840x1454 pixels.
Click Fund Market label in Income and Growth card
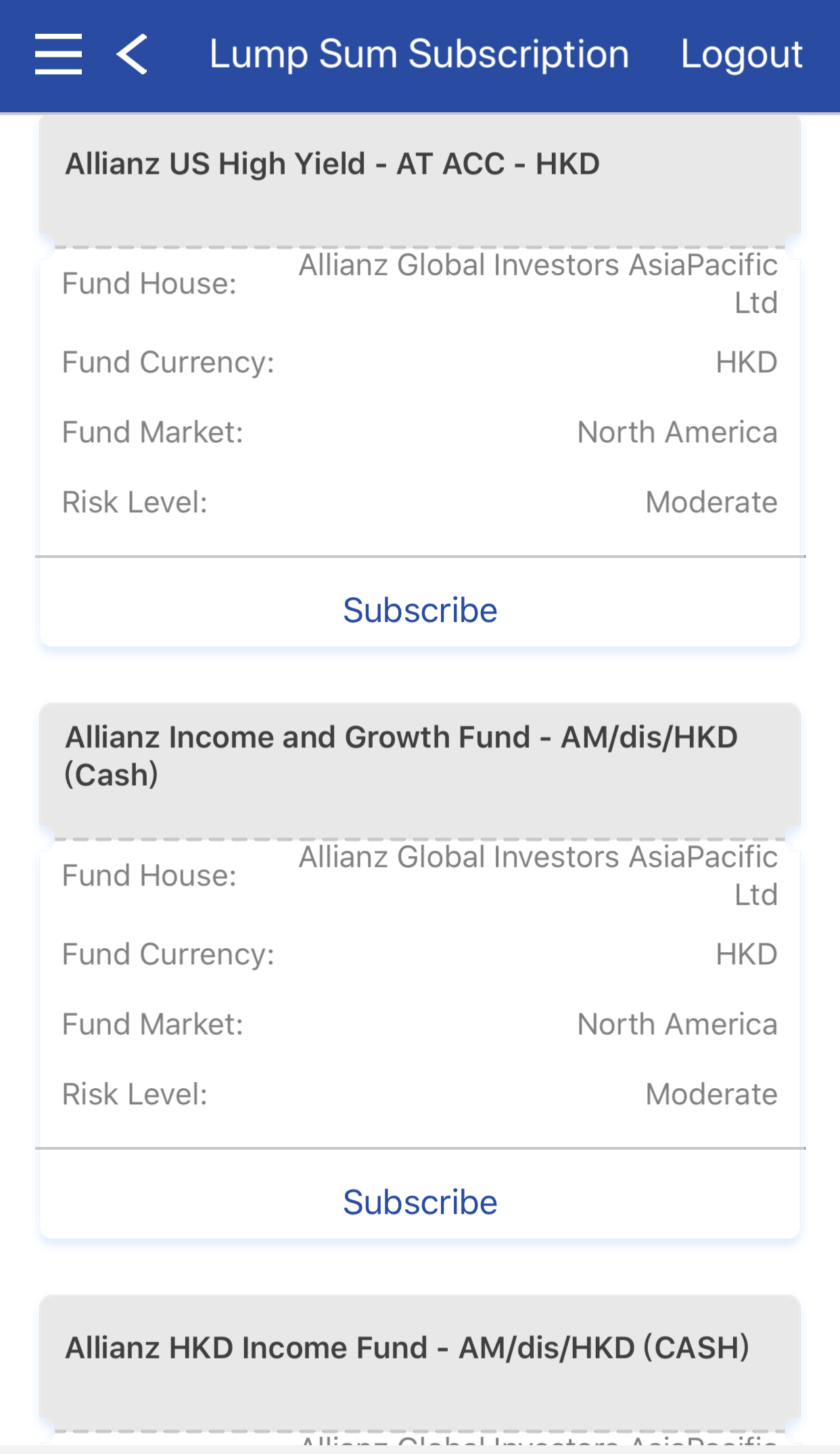pyautogui.click(x=153, y=1024)
